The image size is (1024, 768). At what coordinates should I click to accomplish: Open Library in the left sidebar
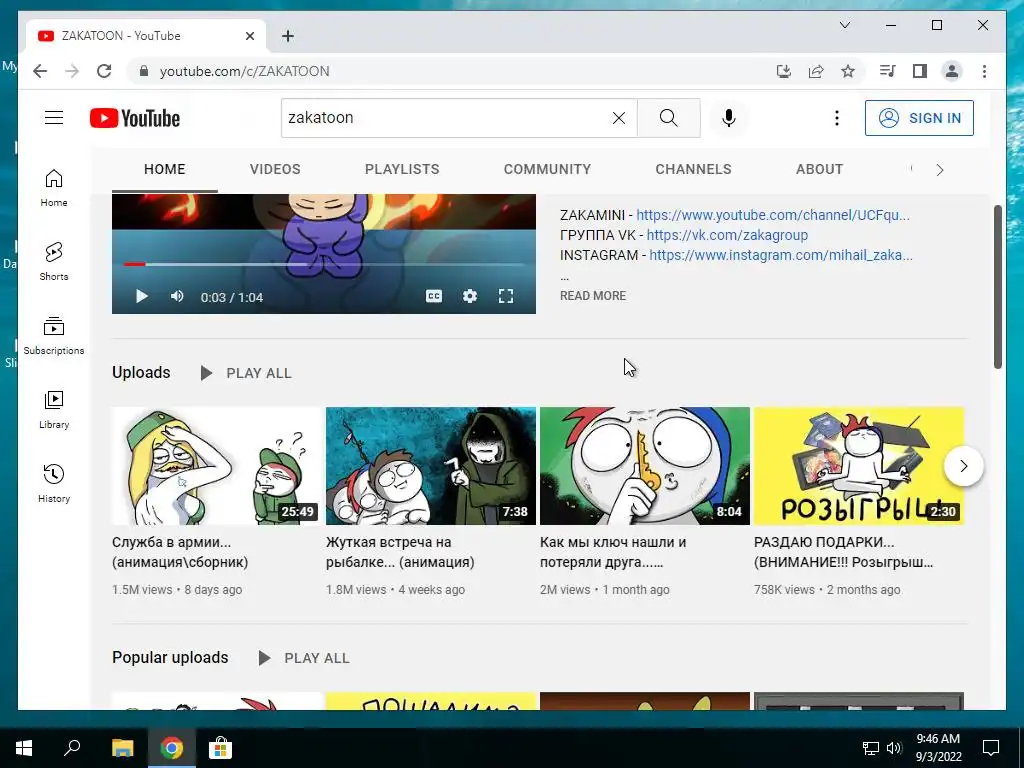click(54, 409)
